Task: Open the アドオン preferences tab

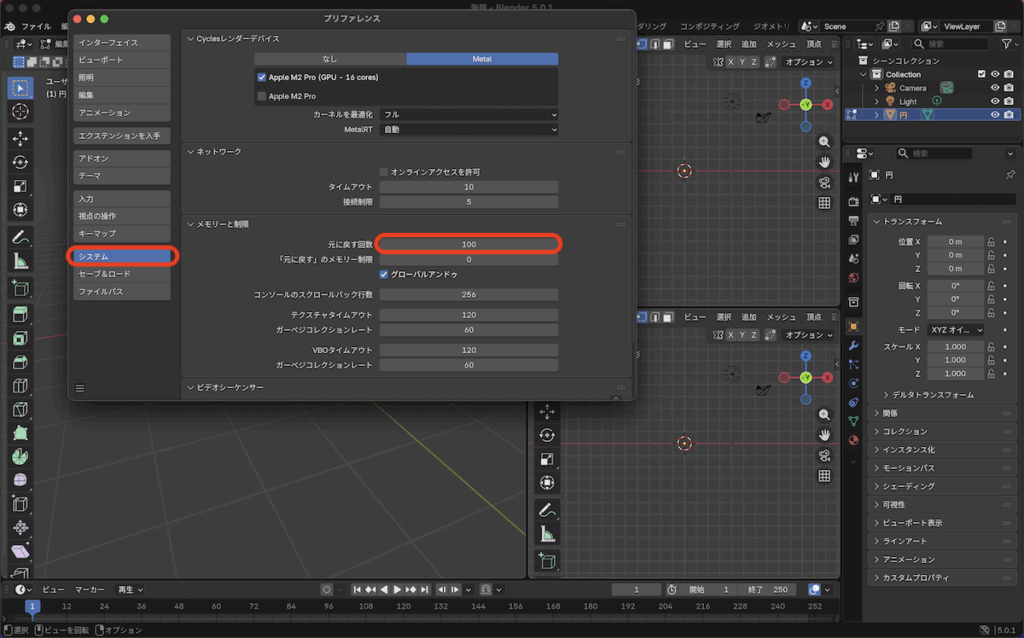Action: click(122, 158)
